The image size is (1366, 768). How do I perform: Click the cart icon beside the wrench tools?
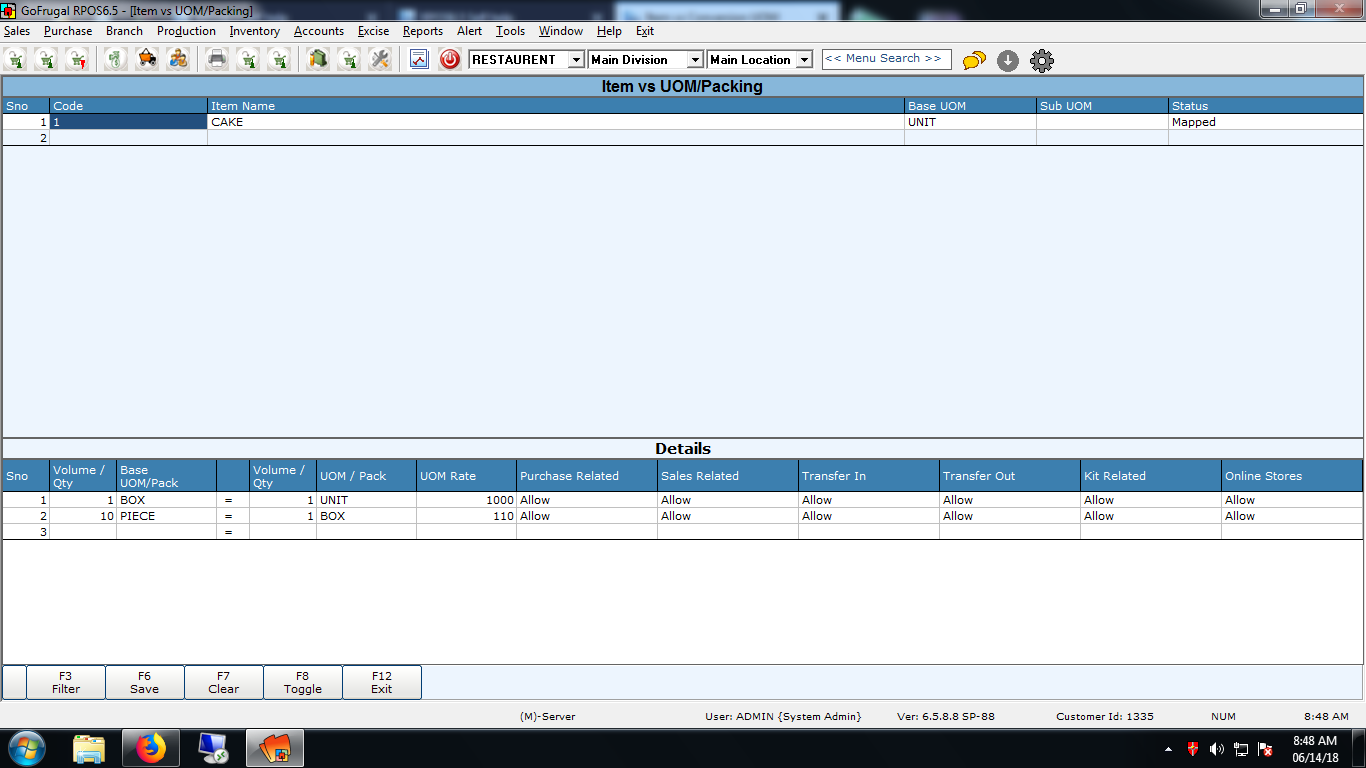coord(349,60)
